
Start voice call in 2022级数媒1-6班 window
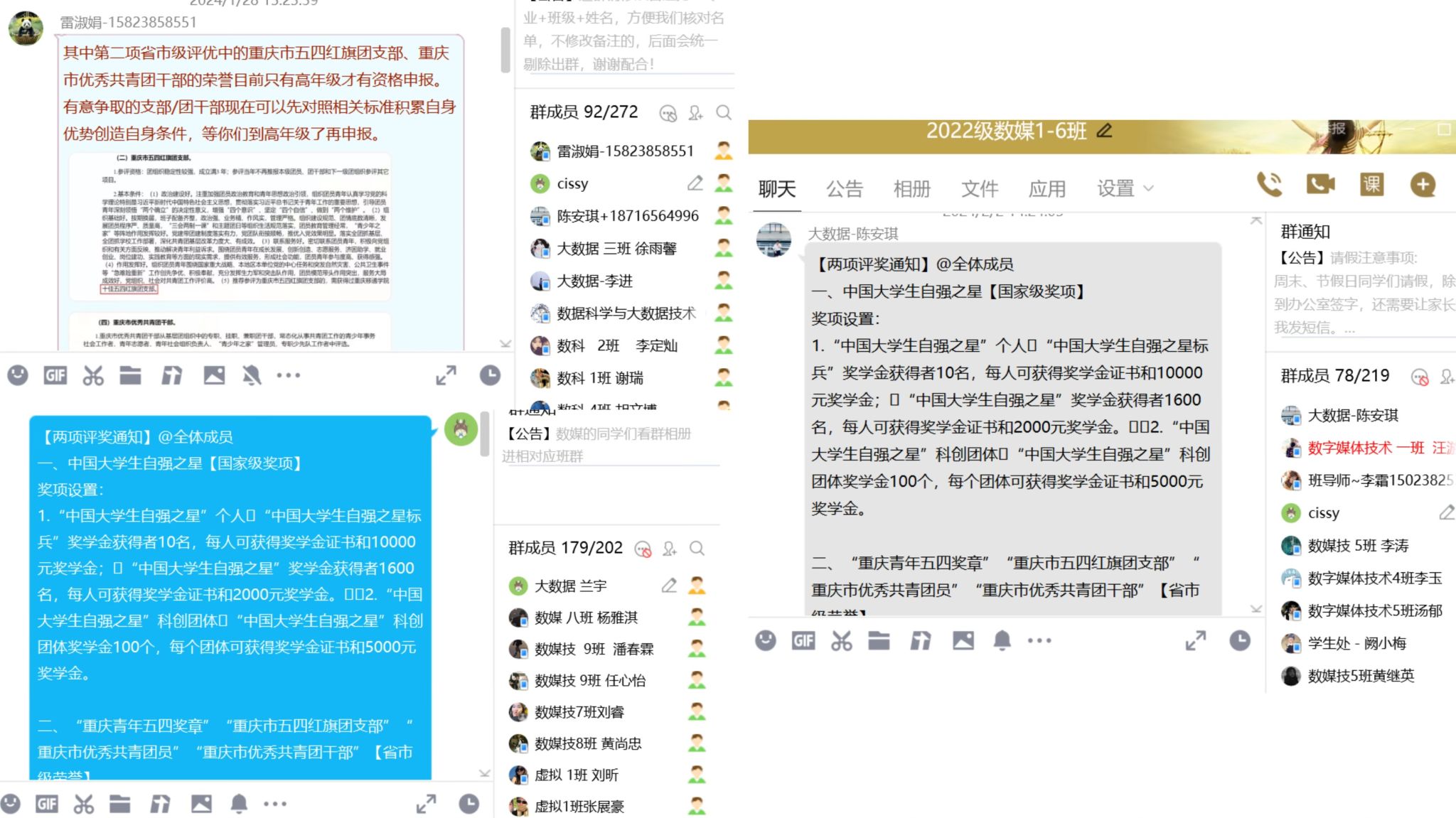pos(1270,185)
